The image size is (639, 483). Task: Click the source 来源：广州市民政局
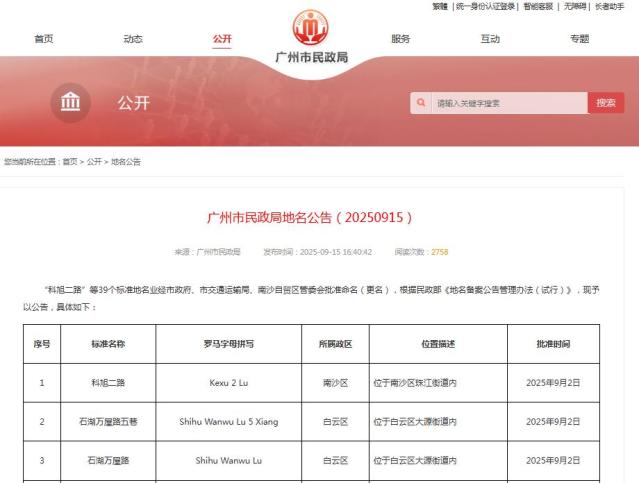tap(207, 252)
